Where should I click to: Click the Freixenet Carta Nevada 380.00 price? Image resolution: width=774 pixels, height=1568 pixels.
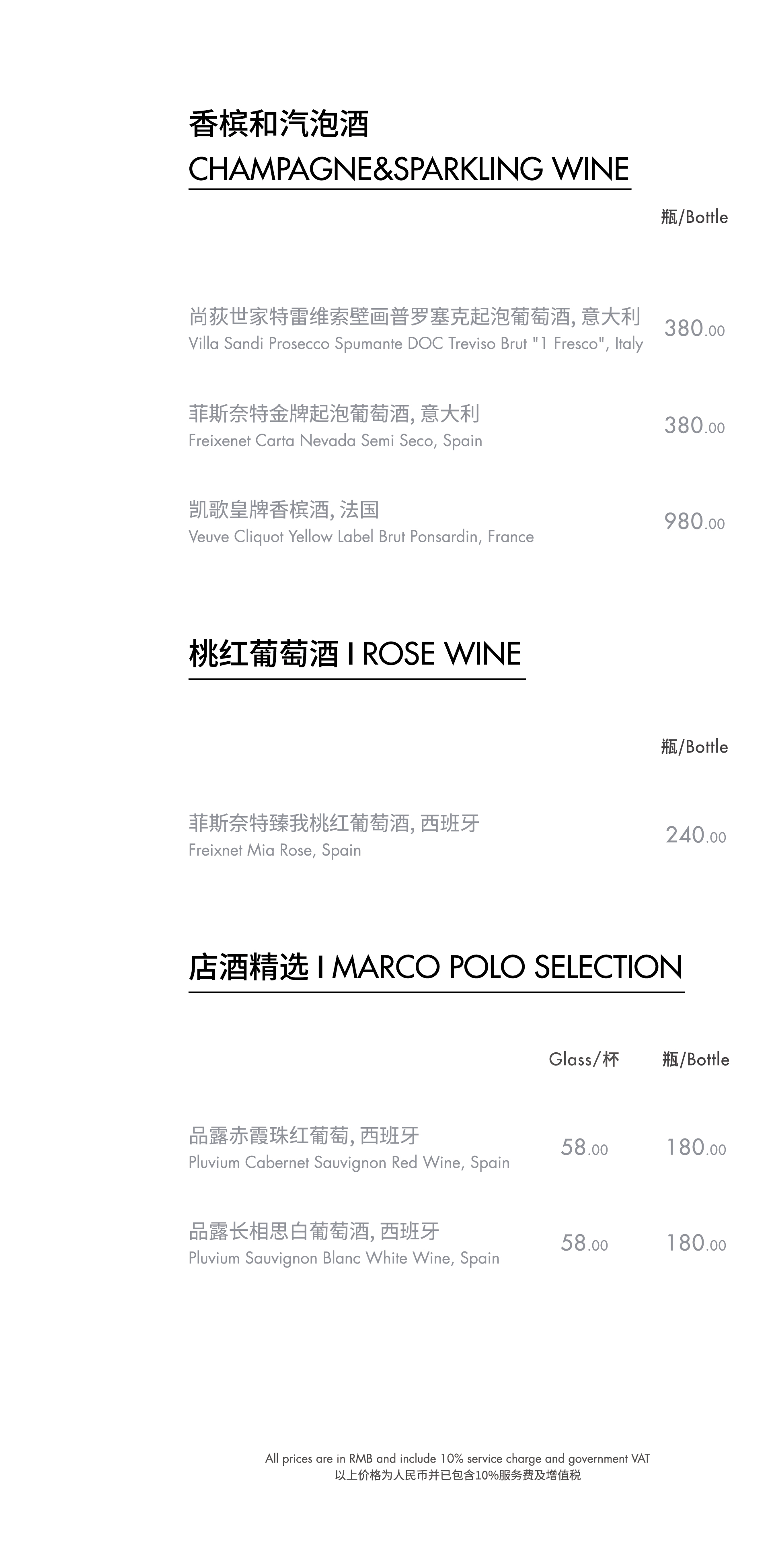[694, 426]
